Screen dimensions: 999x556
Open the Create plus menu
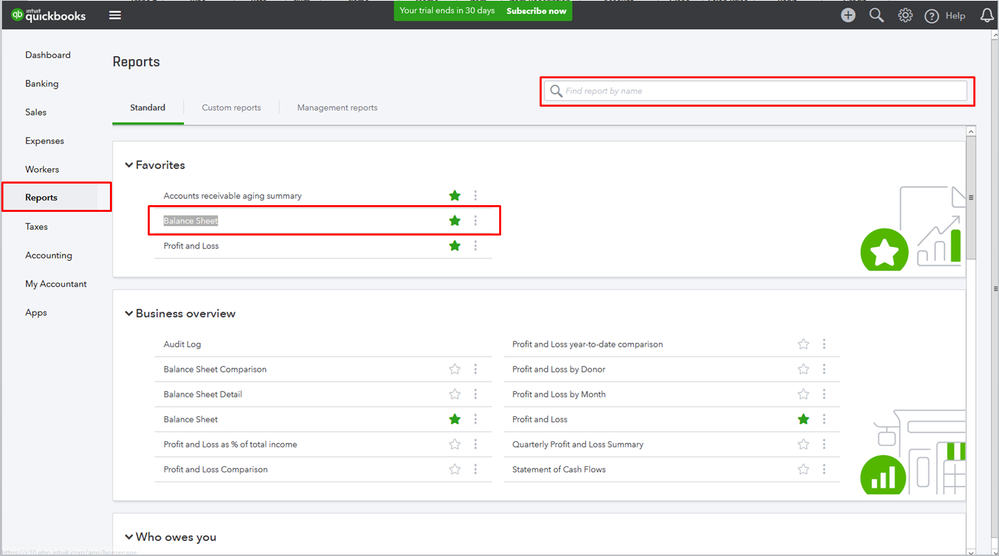point(847,15)
